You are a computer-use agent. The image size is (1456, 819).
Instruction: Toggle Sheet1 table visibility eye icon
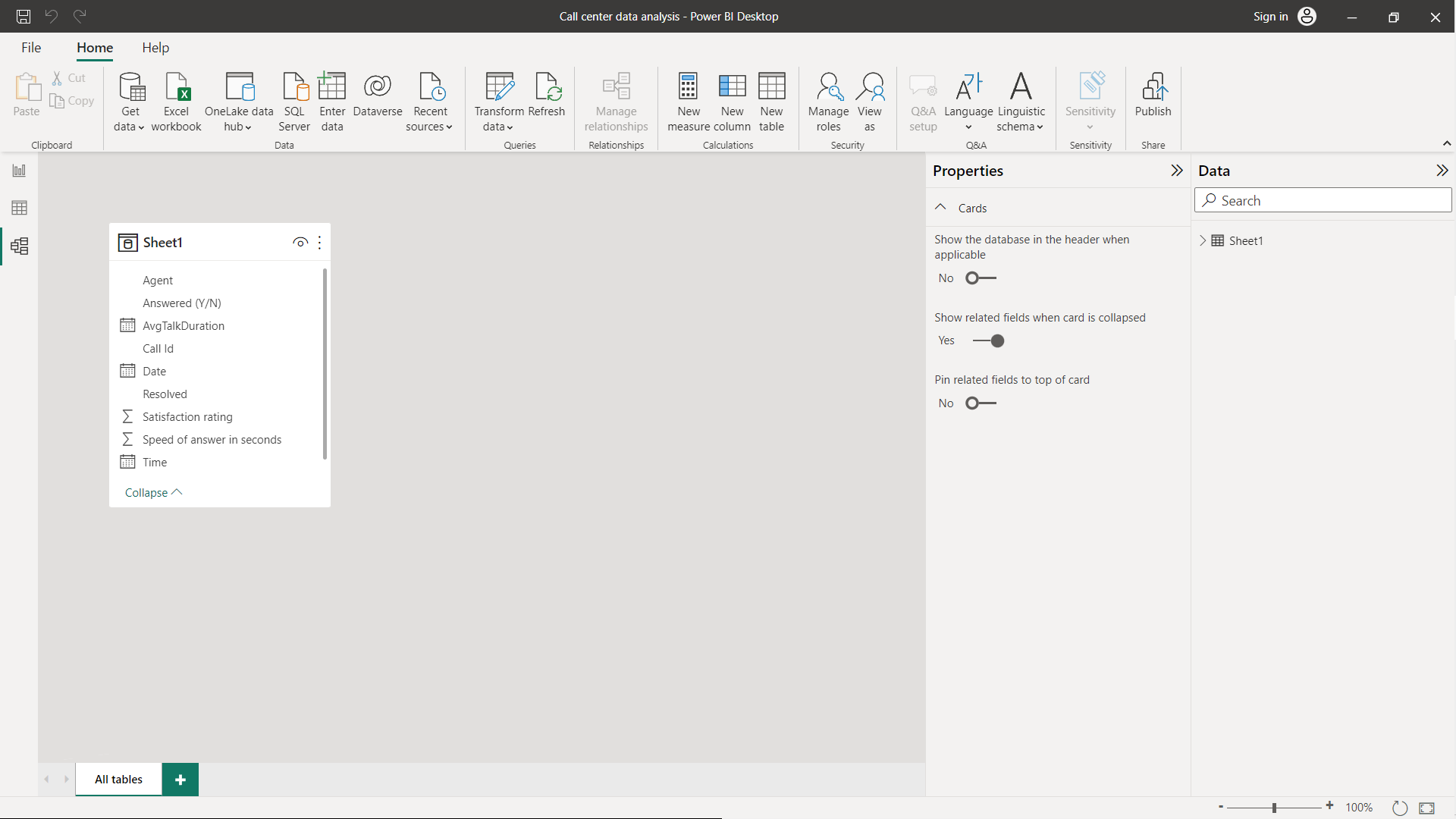click(x=300, y=243)
